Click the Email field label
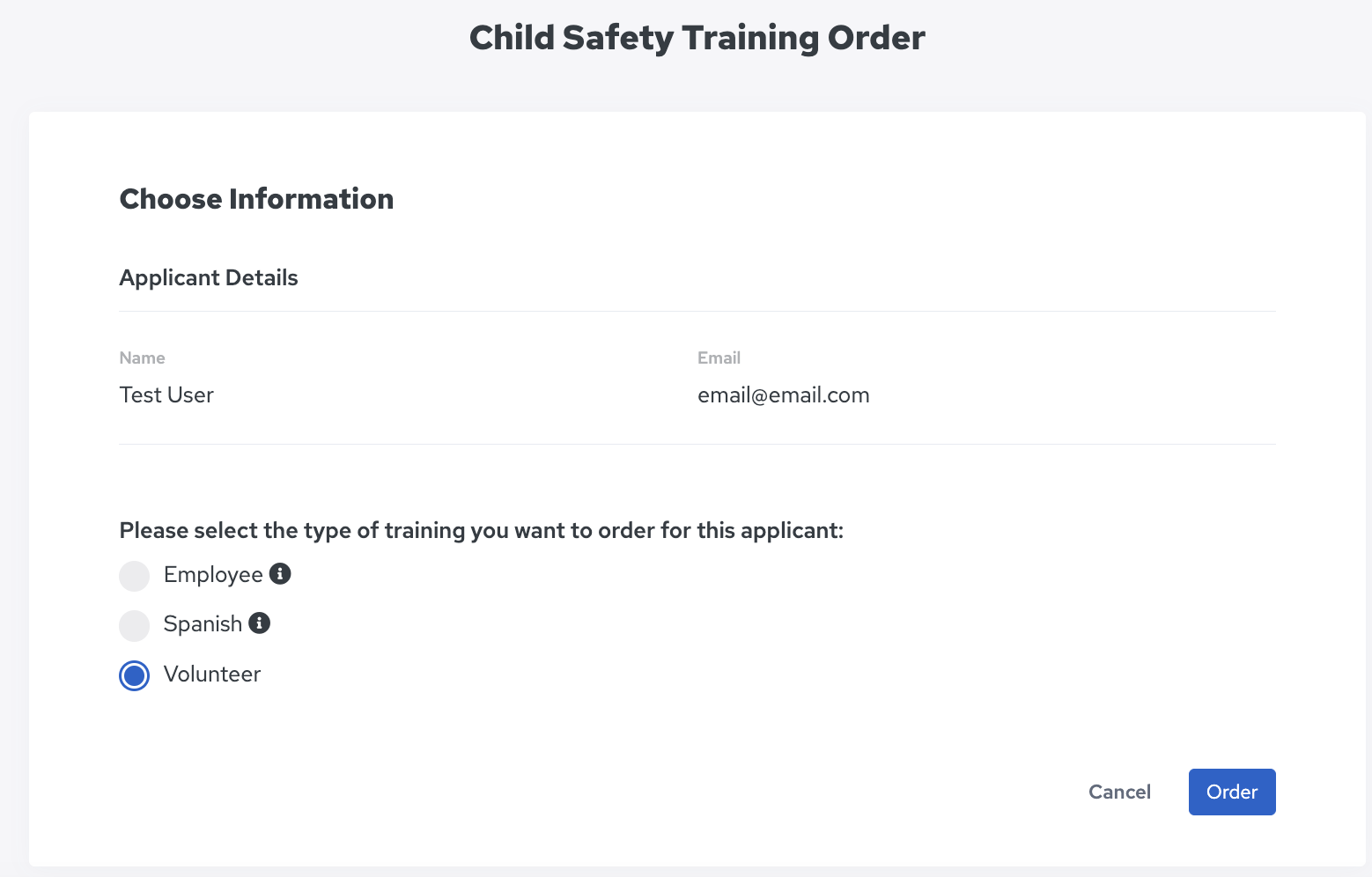1372x877 pixels. pos(719,357)
